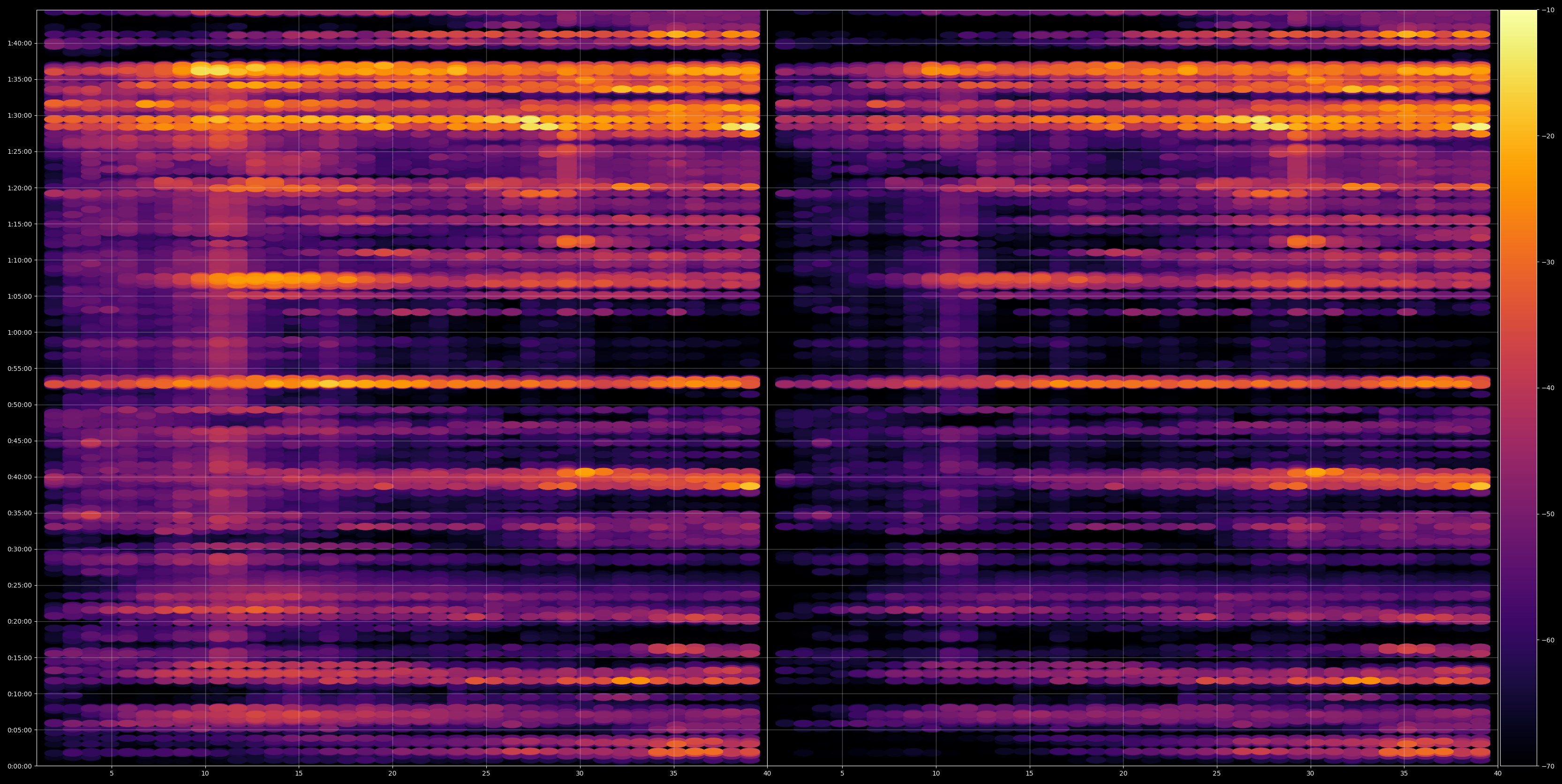The height and width of the screenshot is (784, 1562).
Task: Click the 0:40:00 tick label
Action: [20, 477]
